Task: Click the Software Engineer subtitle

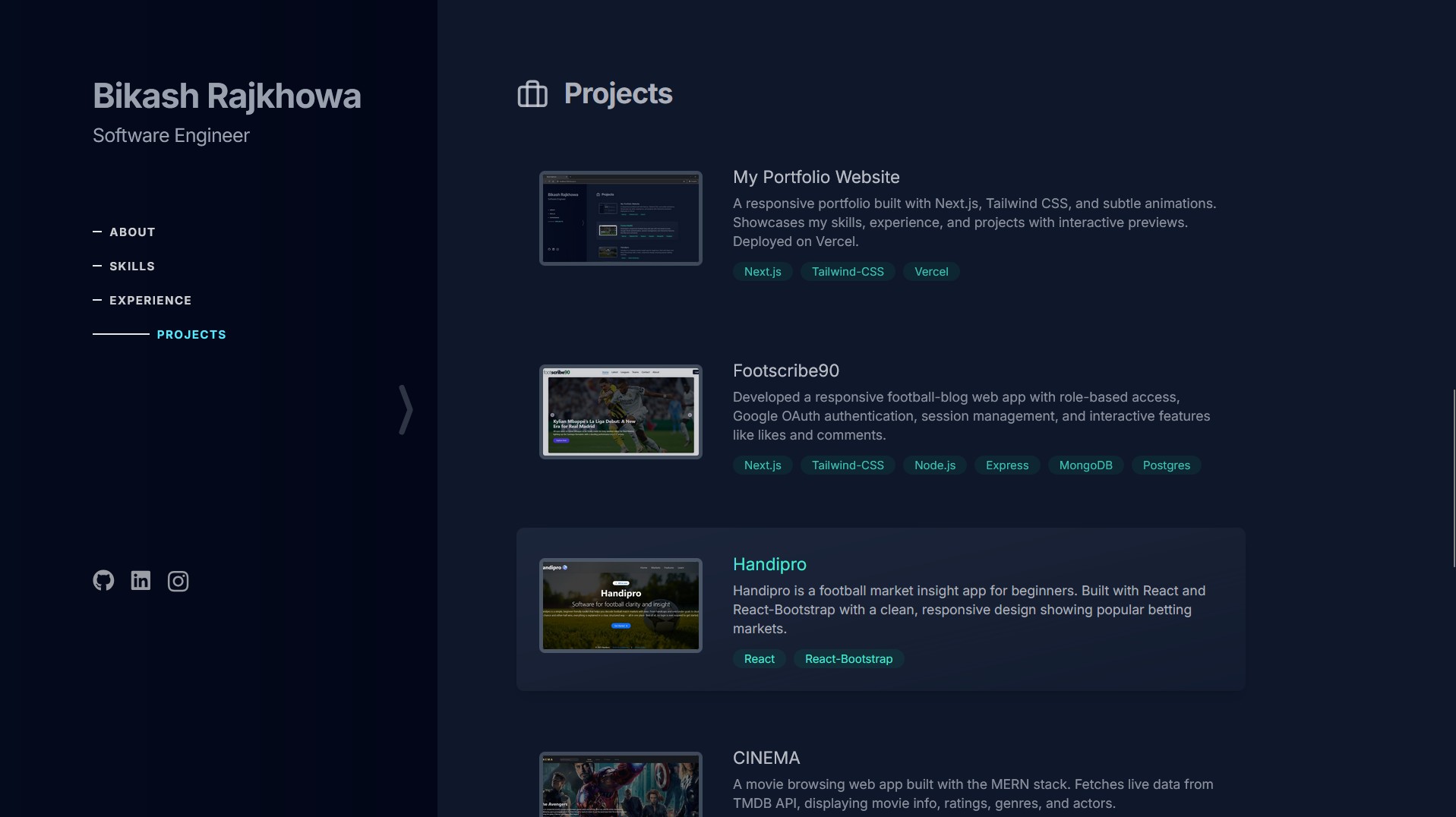Action: (171, 135)
